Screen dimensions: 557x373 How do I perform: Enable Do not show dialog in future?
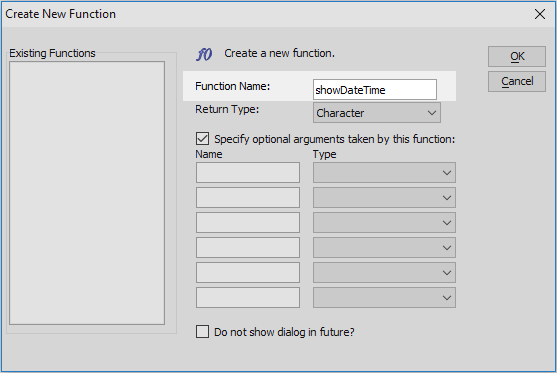[x=202, y=332]
